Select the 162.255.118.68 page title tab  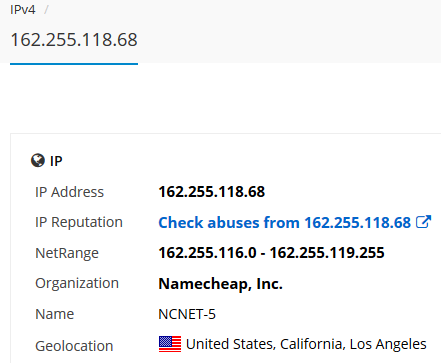(74, 40)
